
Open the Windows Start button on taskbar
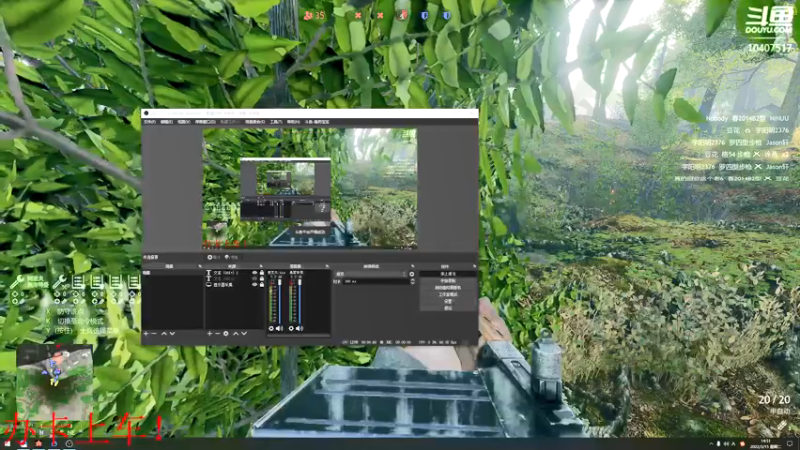click(7, 444)
